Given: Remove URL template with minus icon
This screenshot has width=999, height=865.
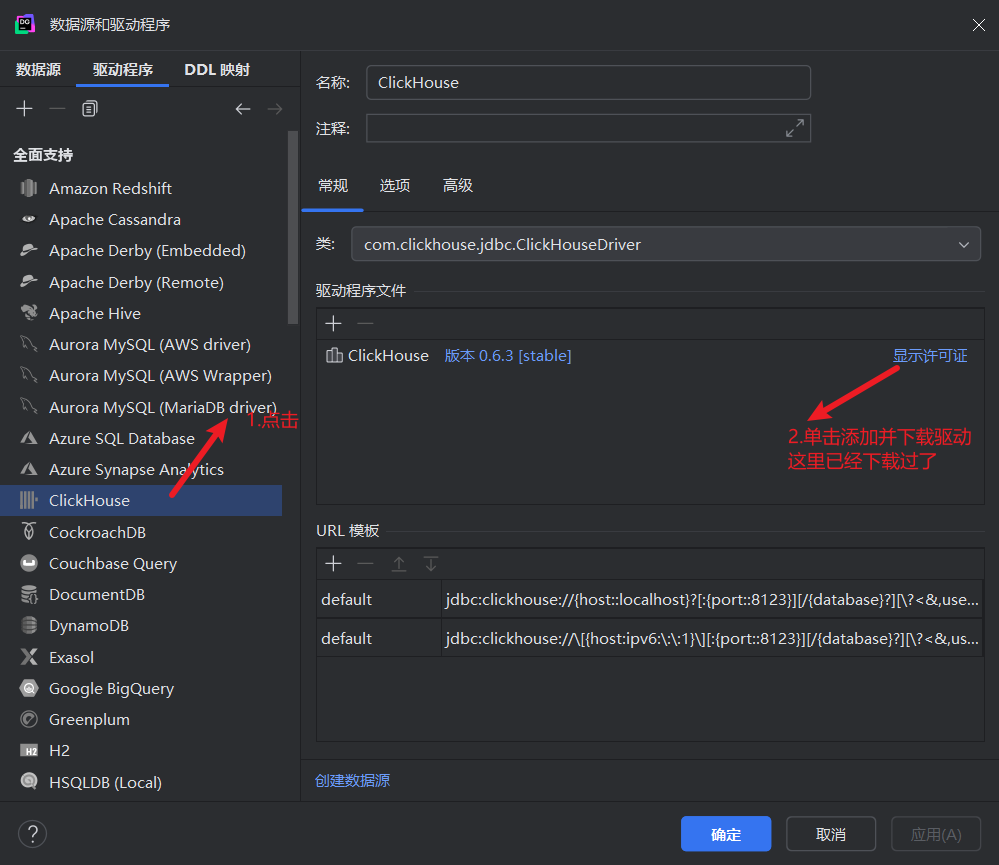Looking at the screenshot, I should click(365, 564).
